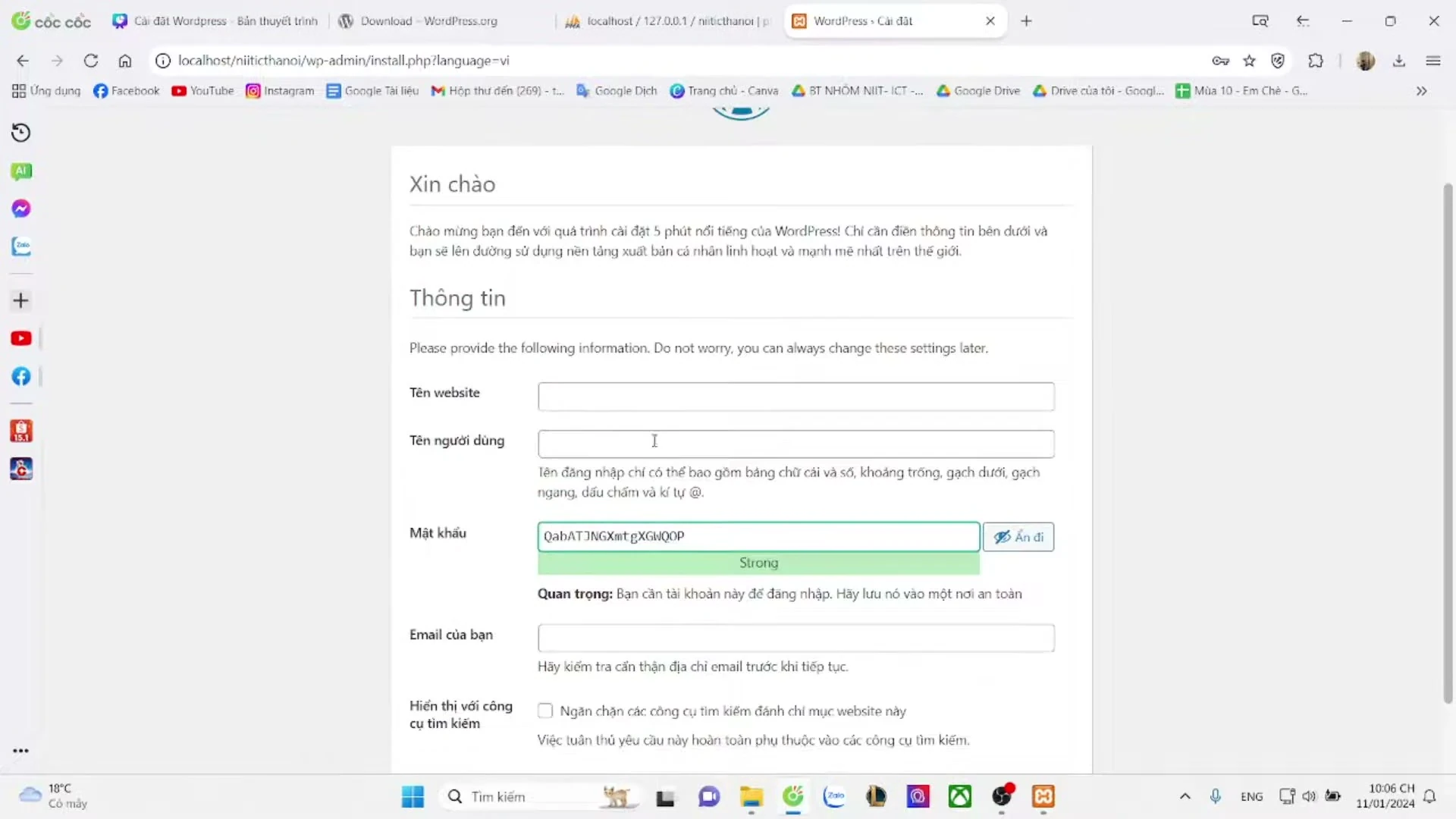The height and width of the screenshot is (819, 1456).
Task: Expand hidden bookmarks with the chevron
Action: tap(1421, 90)
